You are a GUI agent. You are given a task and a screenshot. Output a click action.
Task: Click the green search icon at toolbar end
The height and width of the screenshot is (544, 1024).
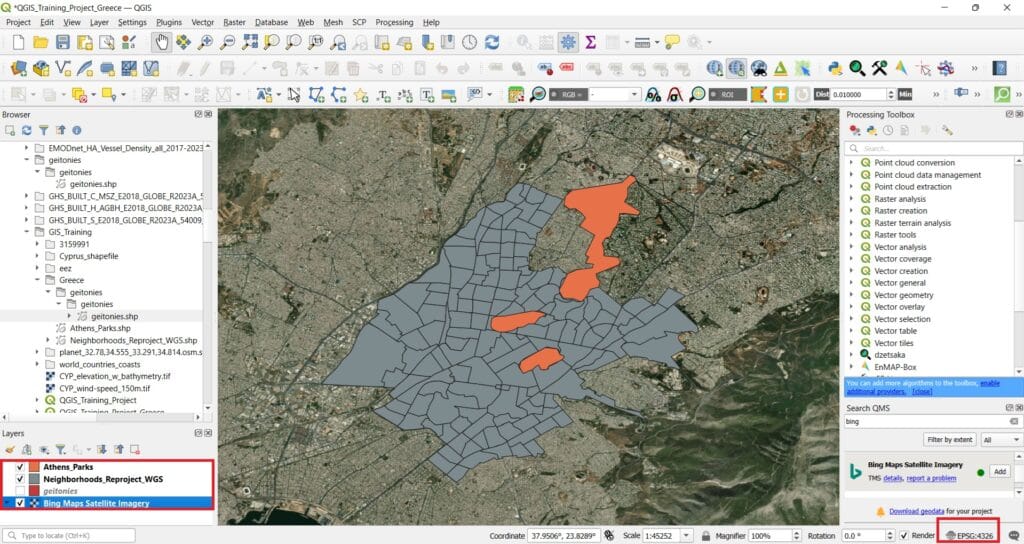(1002, 95)
